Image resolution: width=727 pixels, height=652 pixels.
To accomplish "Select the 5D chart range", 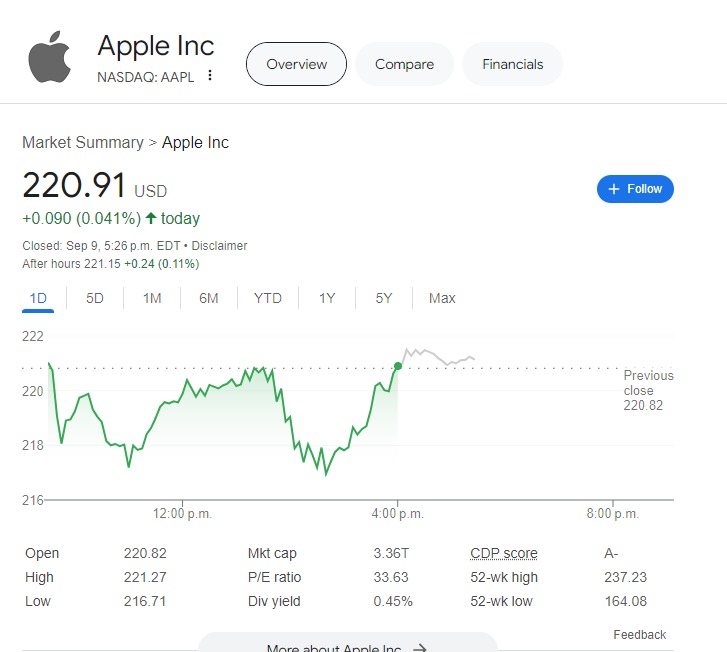I will (x=95, y=298).
